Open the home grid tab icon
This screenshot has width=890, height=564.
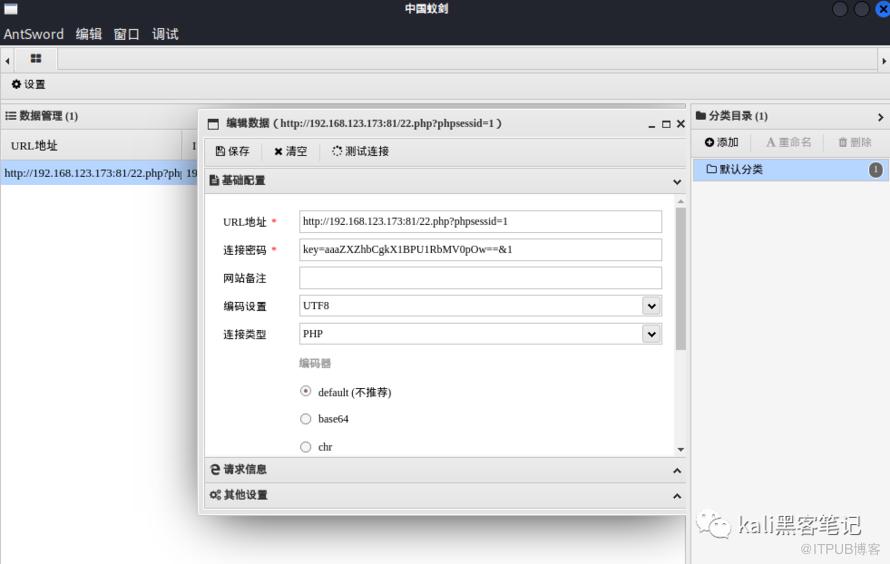[36, 58]
